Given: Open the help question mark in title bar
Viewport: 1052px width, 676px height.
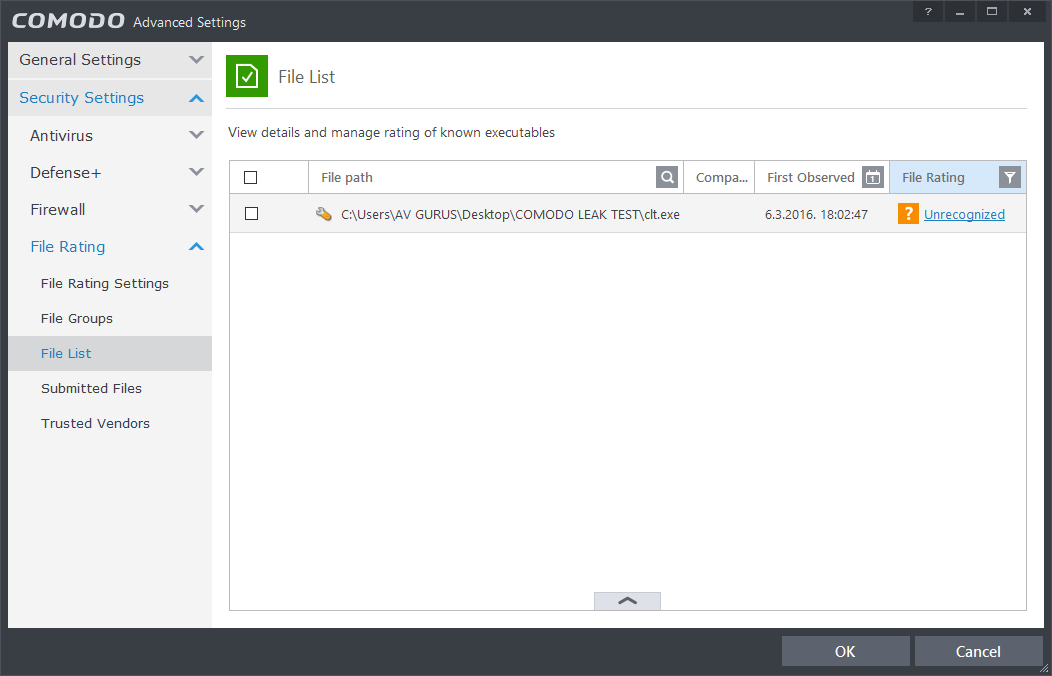Looking at the screenshot, I should (928, 11).
